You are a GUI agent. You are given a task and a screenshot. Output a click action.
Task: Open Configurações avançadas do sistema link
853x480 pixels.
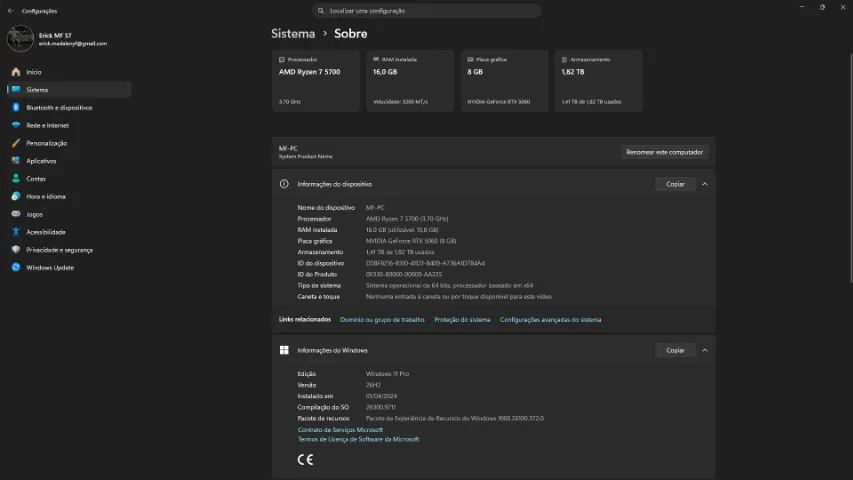point(551,320)
